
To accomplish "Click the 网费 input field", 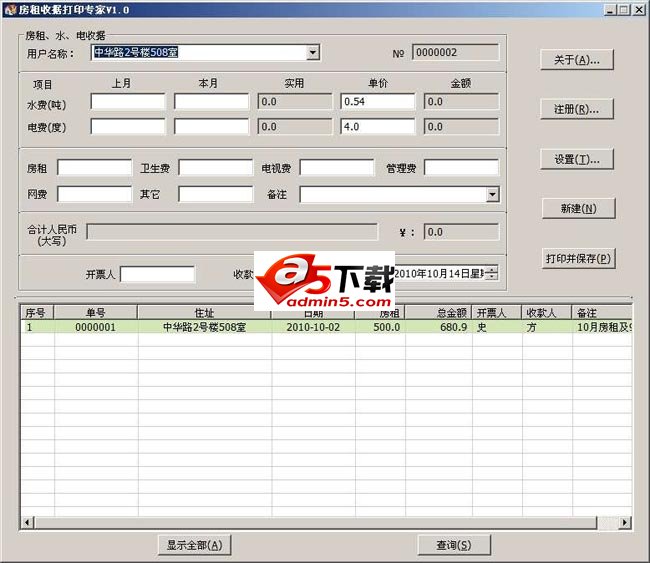I will (95, 194).
